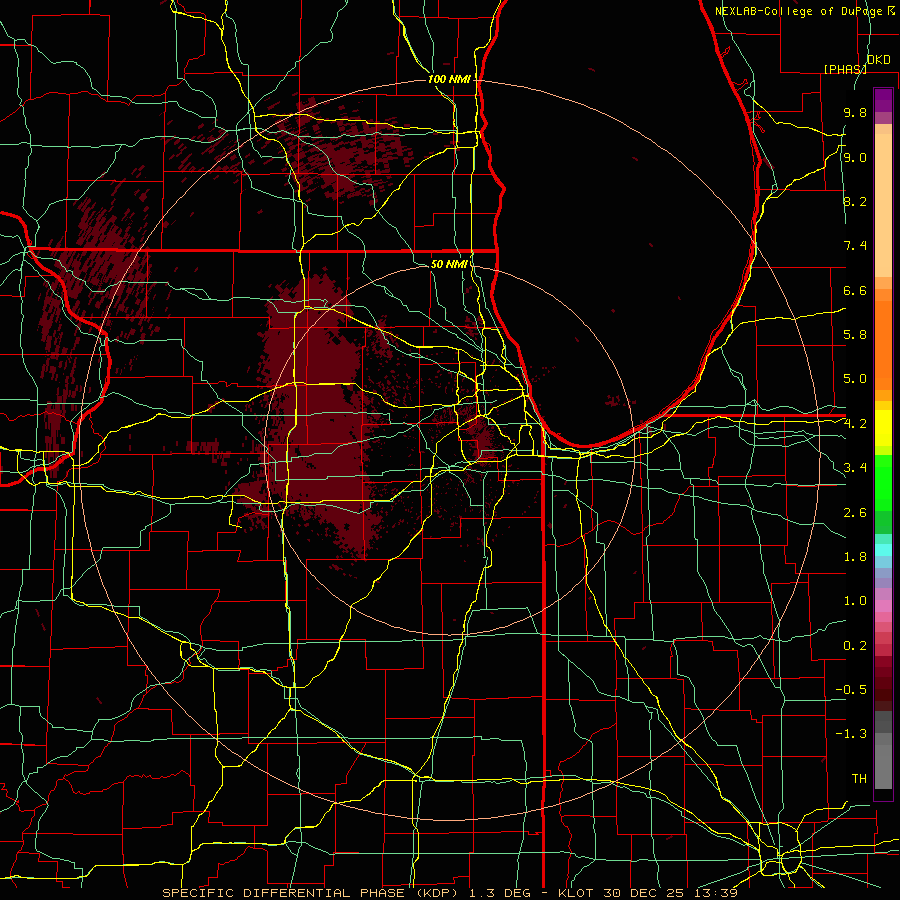
Task: Click the 9.0 value on the color scale
Action: 855,157
